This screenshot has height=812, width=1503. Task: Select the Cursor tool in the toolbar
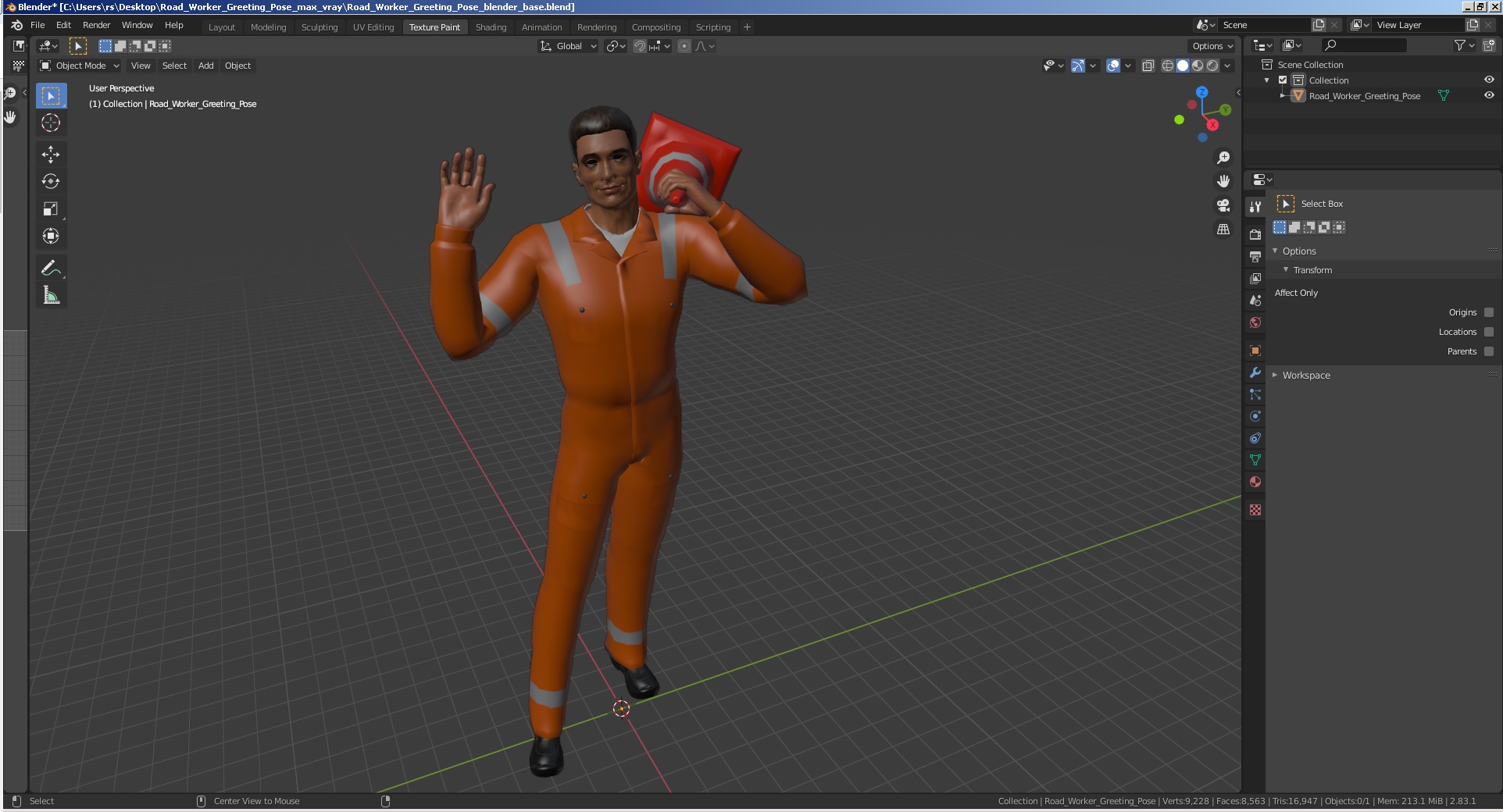pos(51,123)
